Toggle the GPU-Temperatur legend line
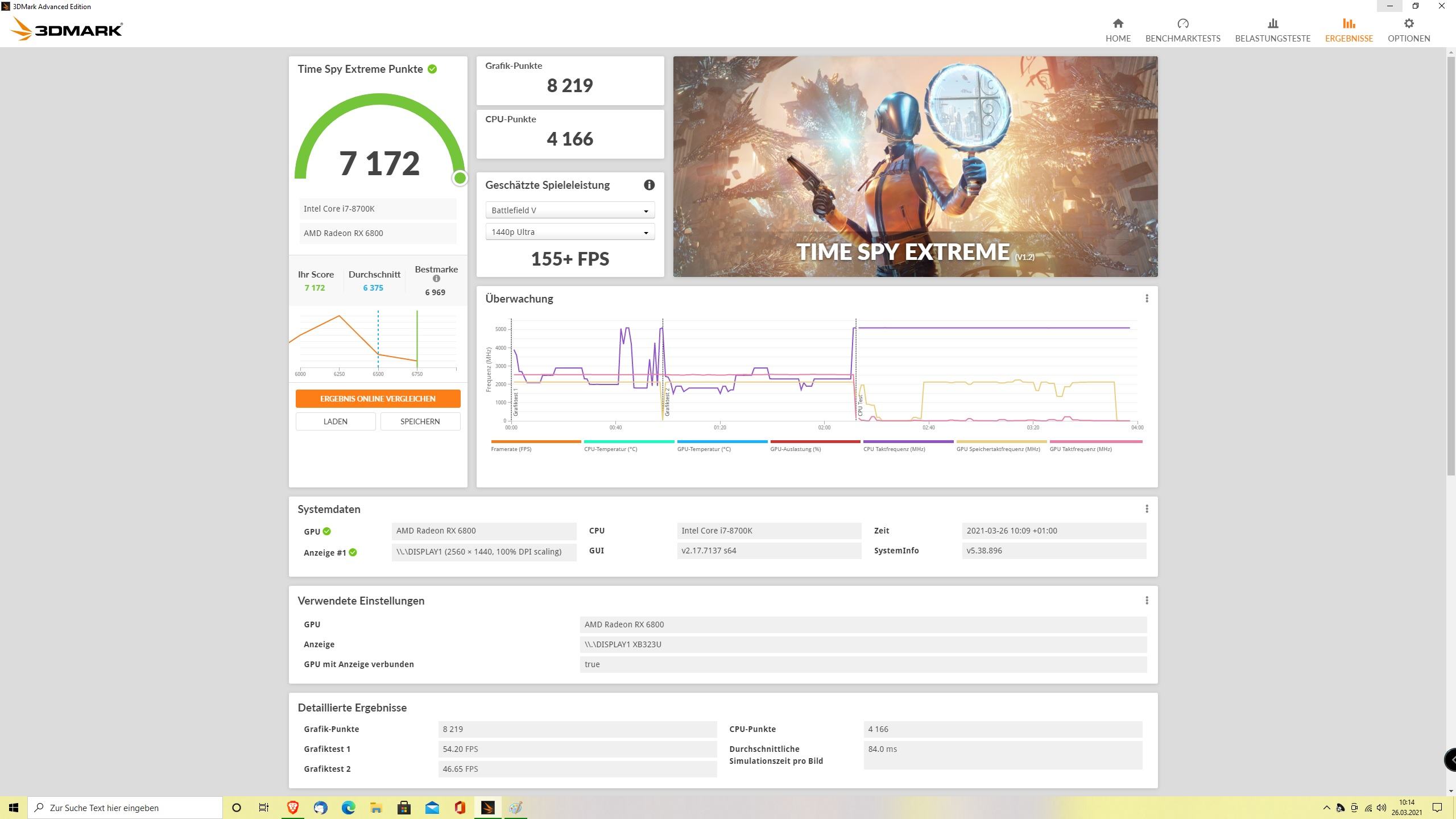The height and width of the screenshot is (819, 1456). (722, 446)
